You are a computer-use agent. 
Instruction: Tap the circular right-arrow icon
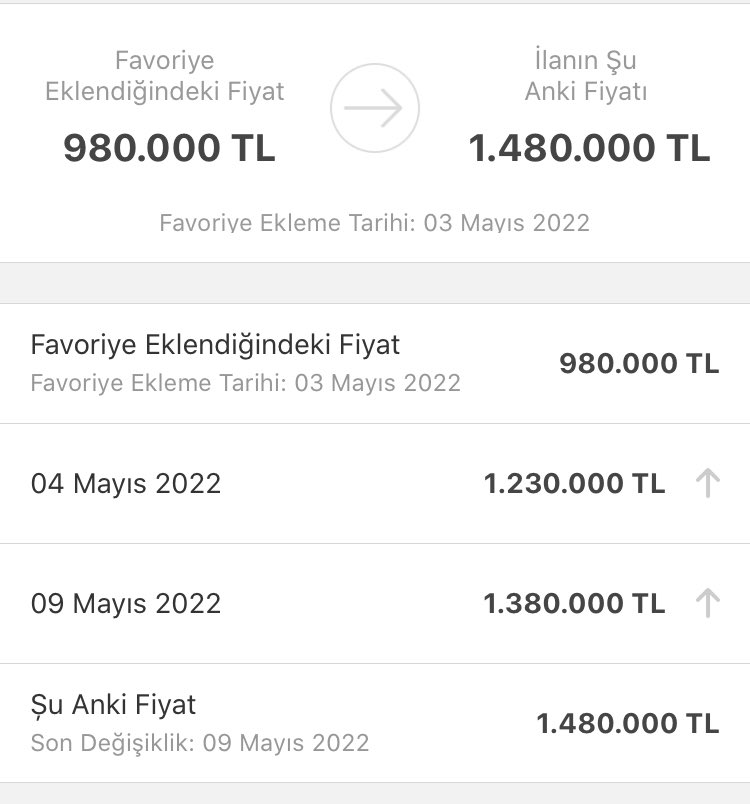(x=375, y=109)
